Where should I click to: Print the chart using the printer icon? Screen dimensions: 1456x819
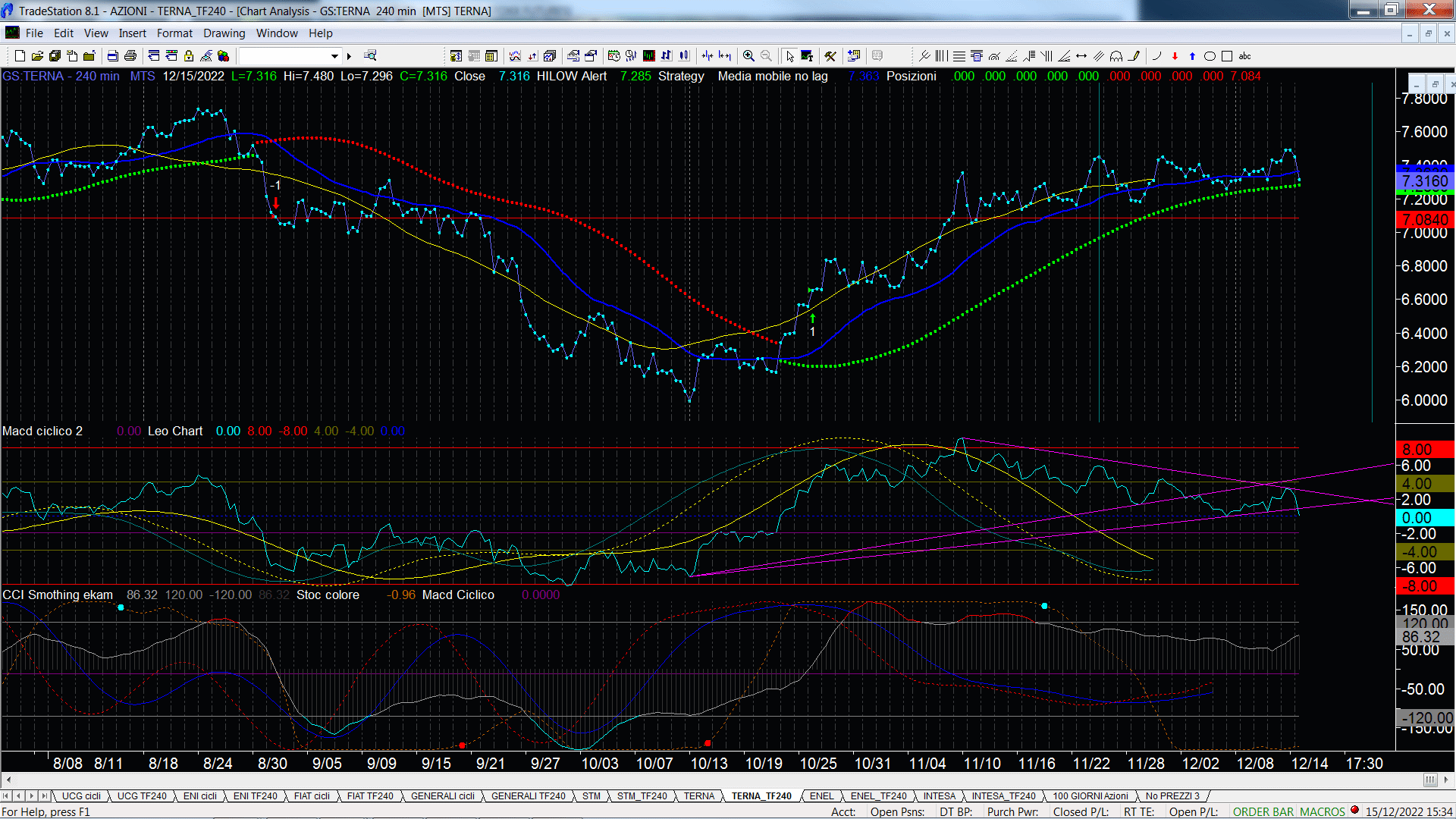(x=130, y=56)
